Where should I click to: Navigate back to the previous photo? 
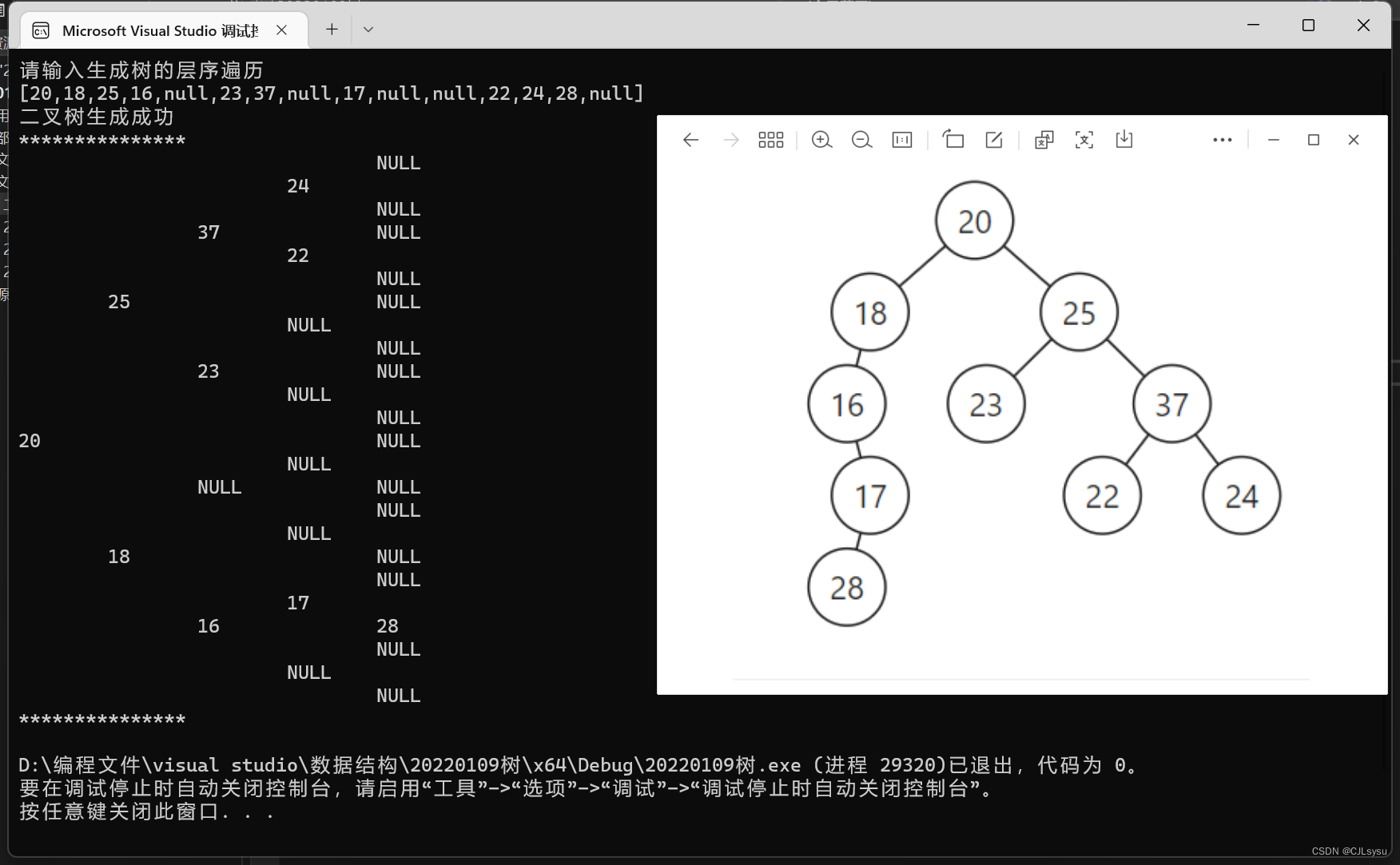click(x=690, y=140)
